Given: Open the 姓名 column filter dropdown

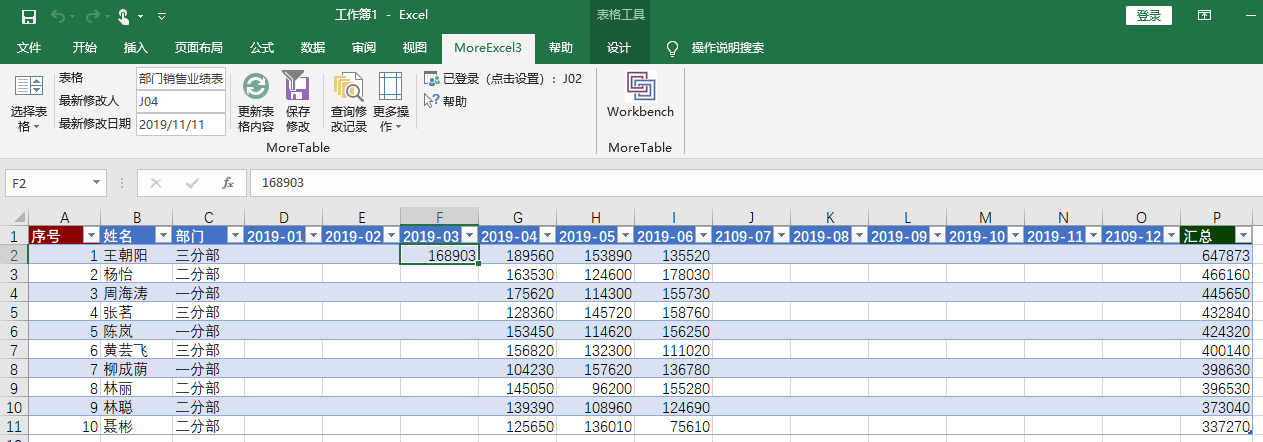Looking at the screenshot, I should click(x=163, y=235).
